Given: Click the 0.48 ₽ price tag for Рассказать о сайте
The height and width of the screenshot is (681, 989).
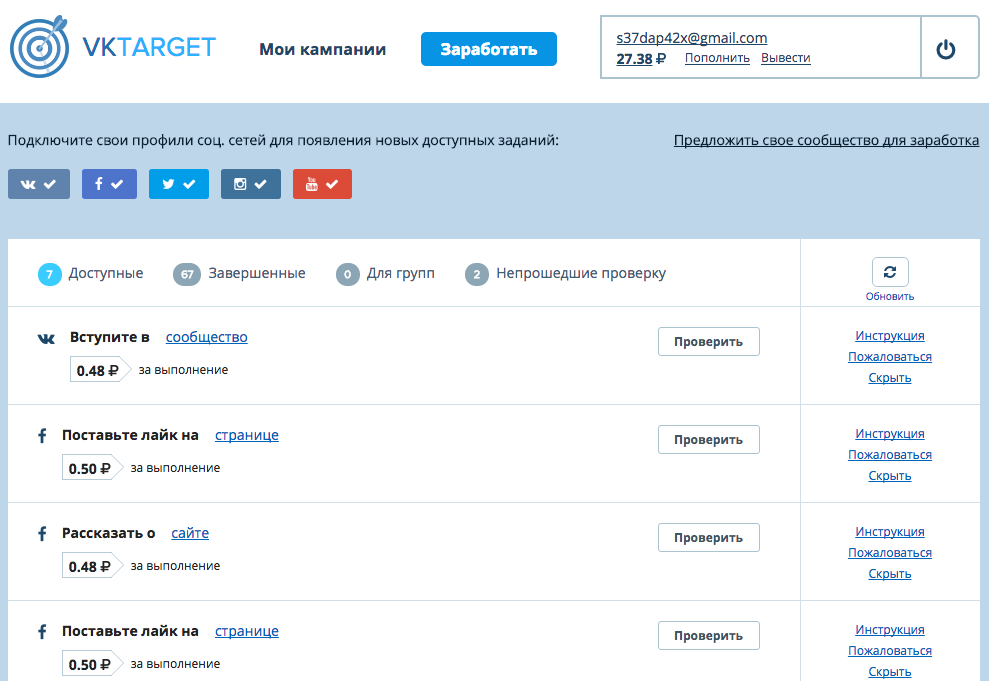Looking at the screenshot, I should (92, 566).
